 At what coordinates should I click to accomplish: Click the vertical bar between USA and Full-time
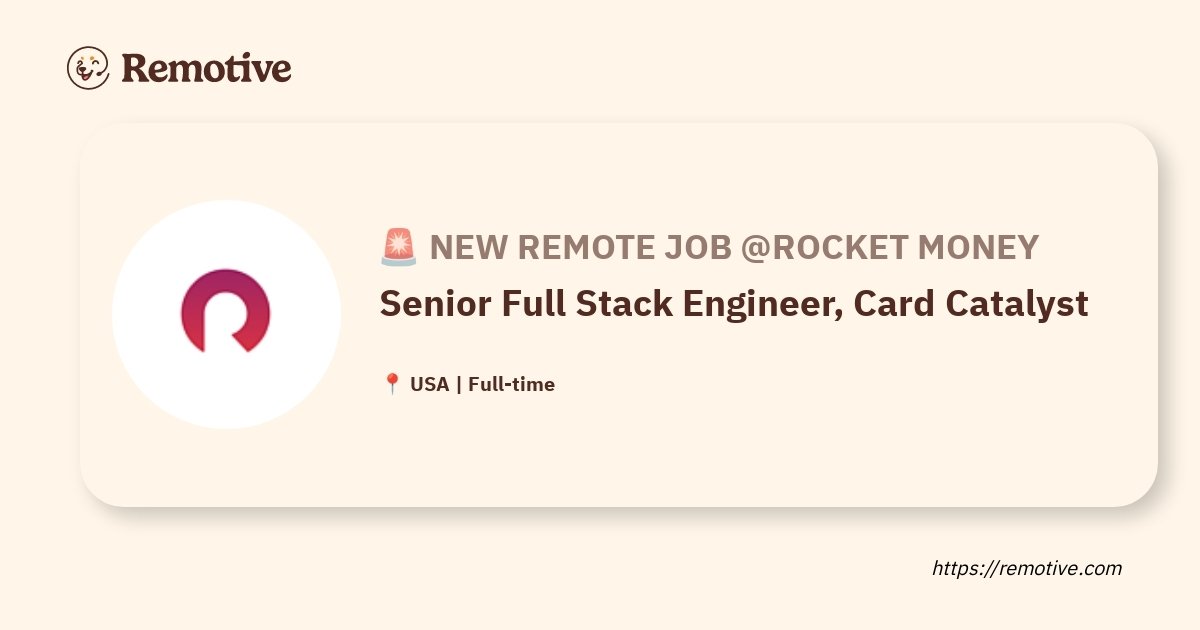(x=459, y=384)
